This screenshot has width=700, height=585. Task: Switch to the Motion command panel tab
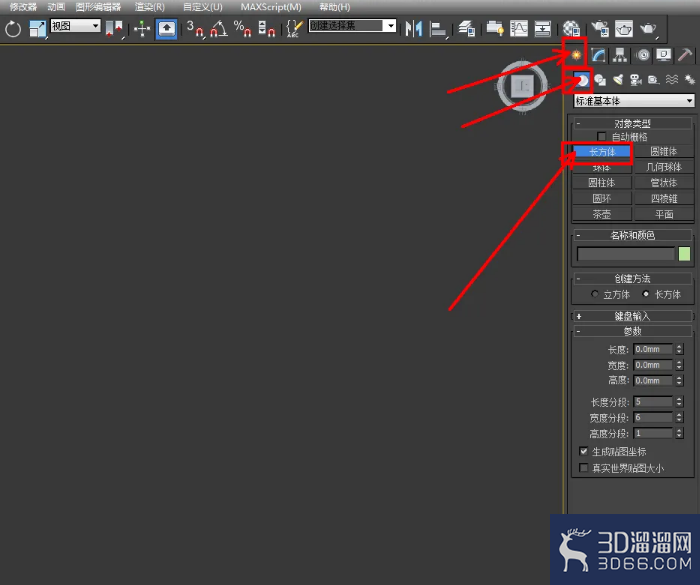click(643, 55)
